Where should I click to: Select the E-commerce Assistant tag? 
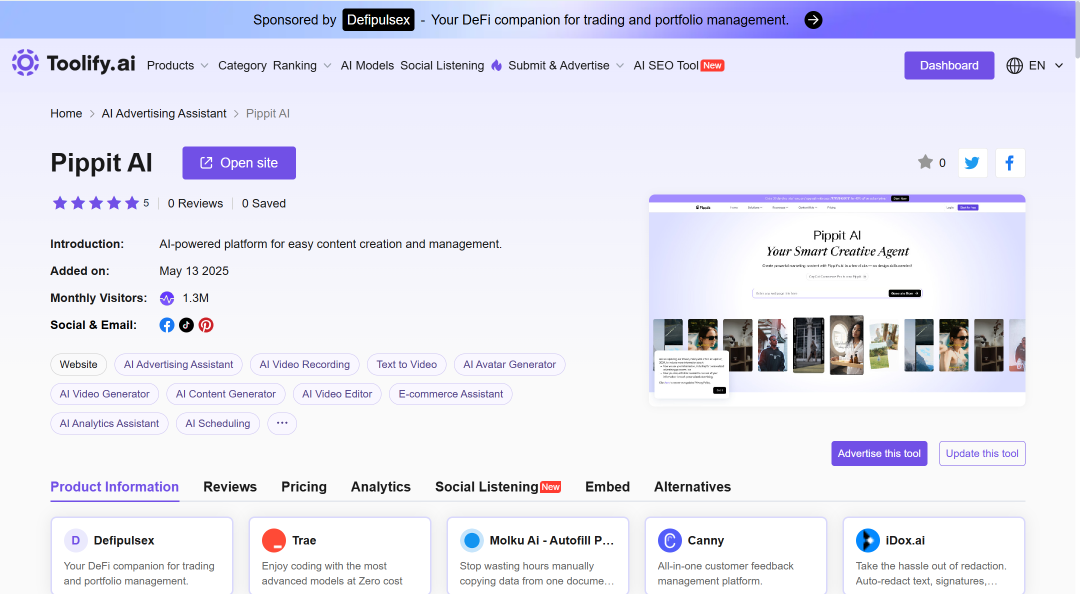coord(450,394)
